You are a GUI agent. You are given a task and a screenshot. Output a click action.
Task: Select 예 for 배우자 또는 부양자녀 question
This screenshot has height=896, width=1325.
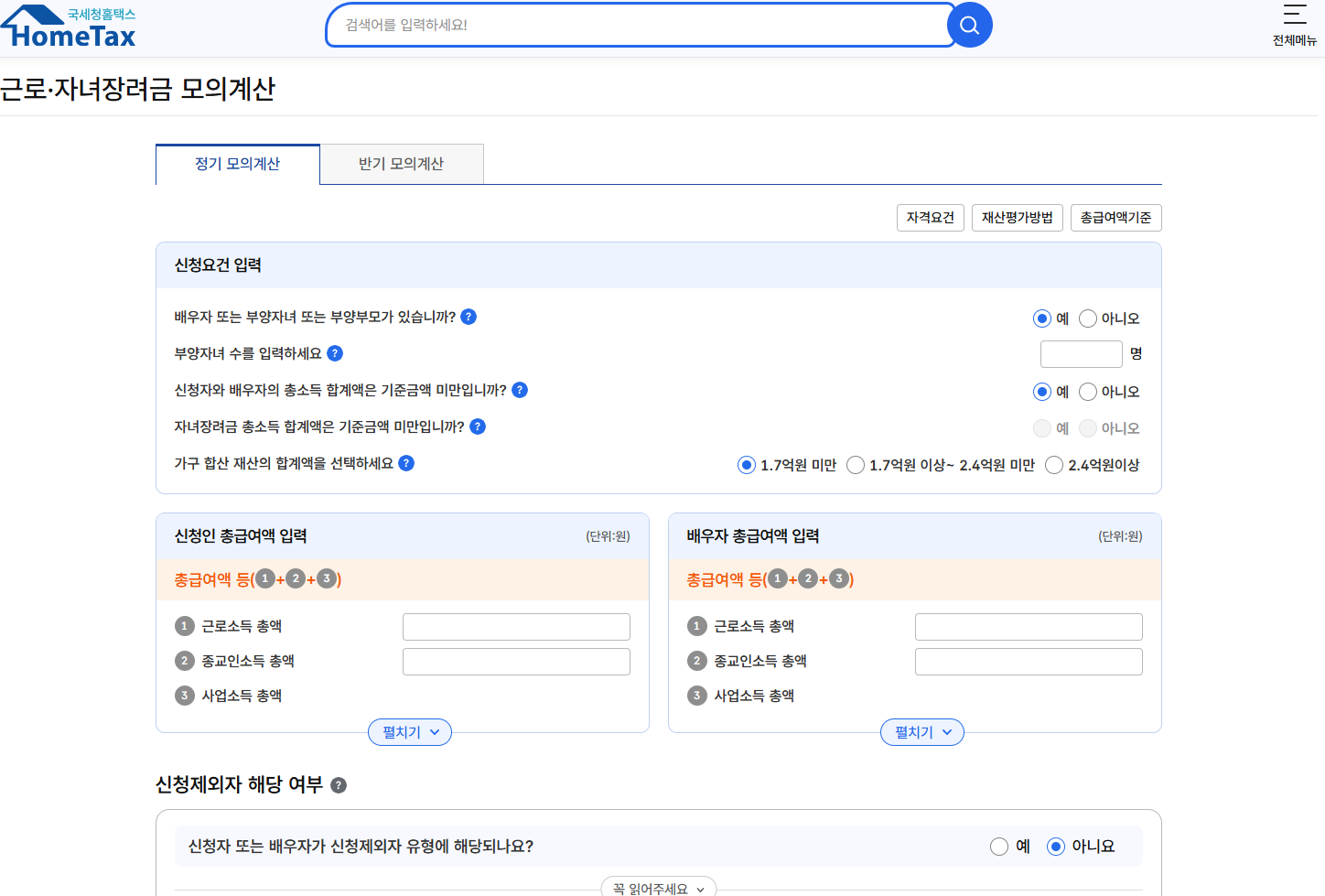(1042, 318)
